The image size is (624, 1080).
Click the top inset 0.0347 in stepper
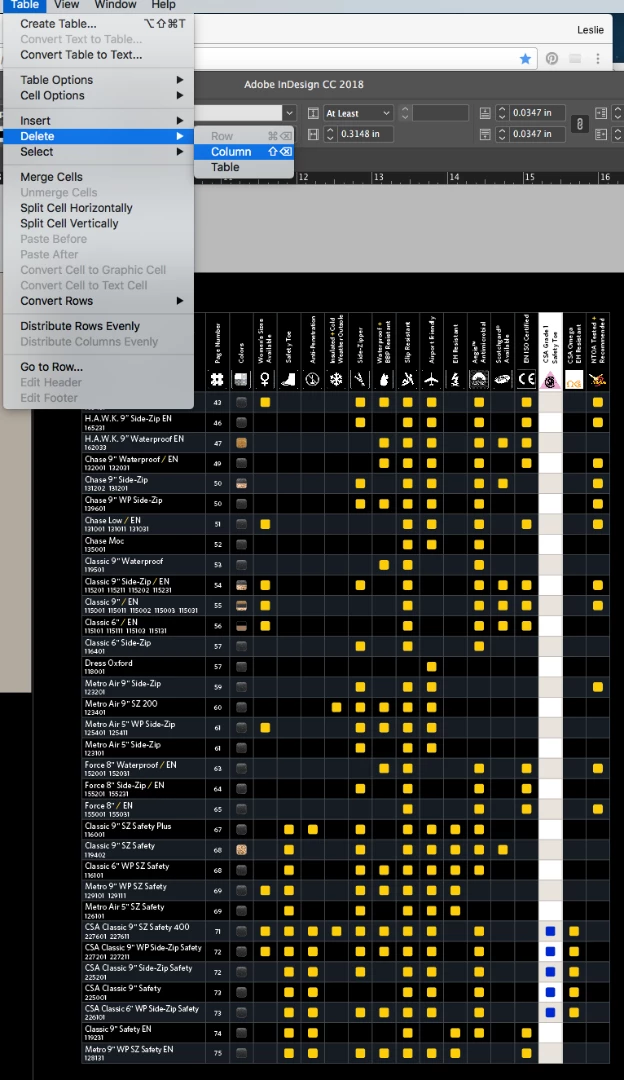tap(501, 113)
